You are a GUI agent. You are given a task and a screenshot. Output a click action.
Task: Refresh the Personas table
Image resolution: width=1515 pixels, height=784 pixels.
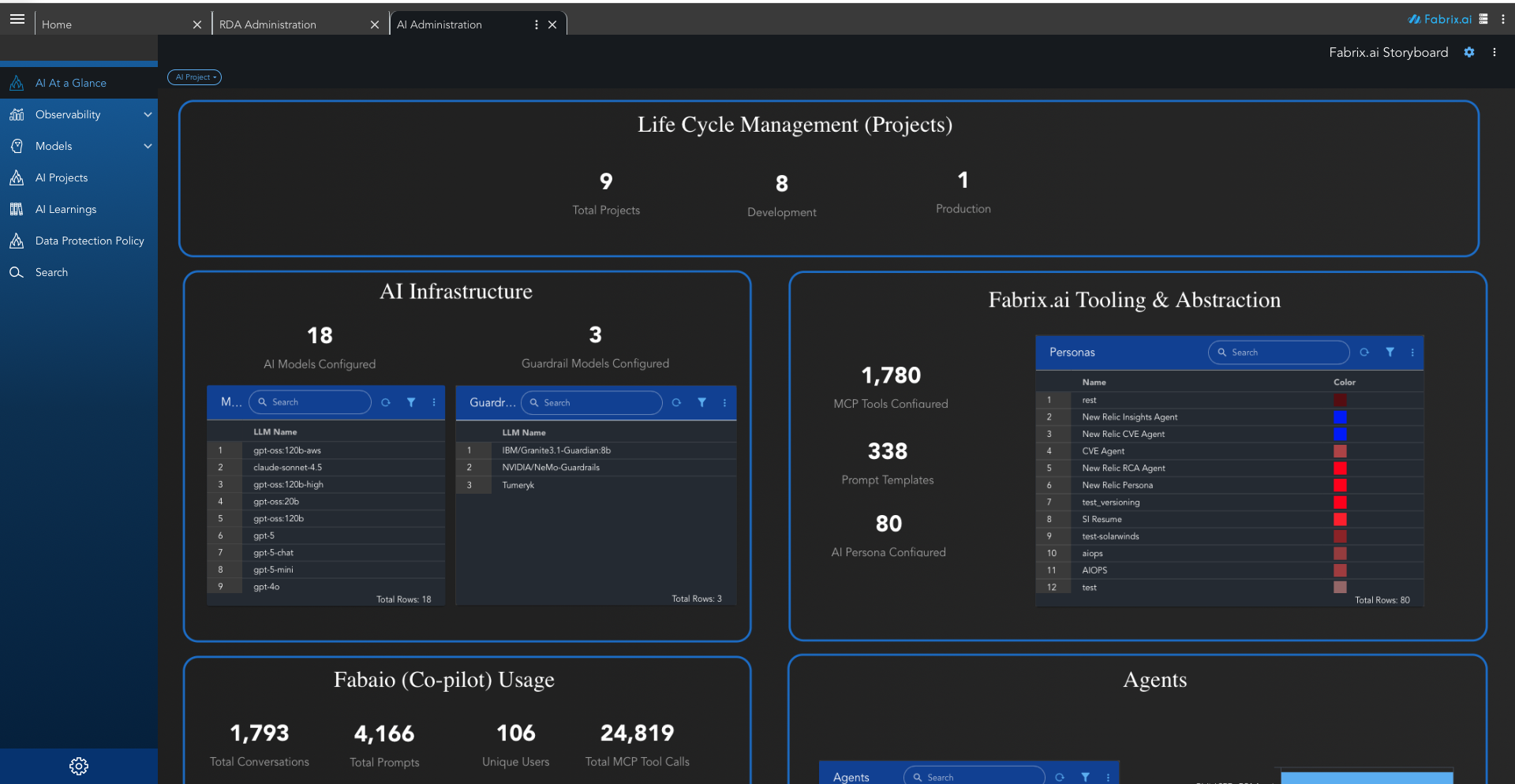[1365, 353]
